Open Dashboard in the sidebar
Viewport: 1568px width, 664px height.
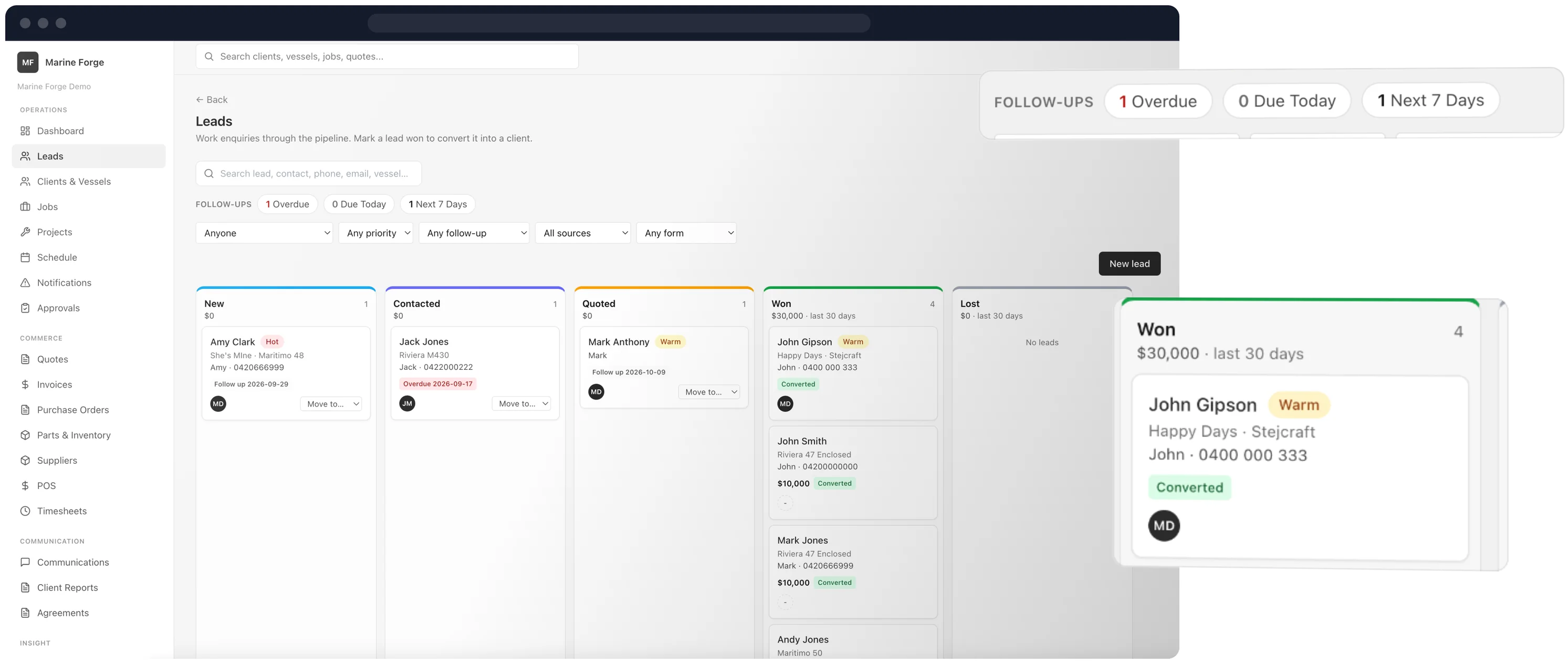coord(89,131)
